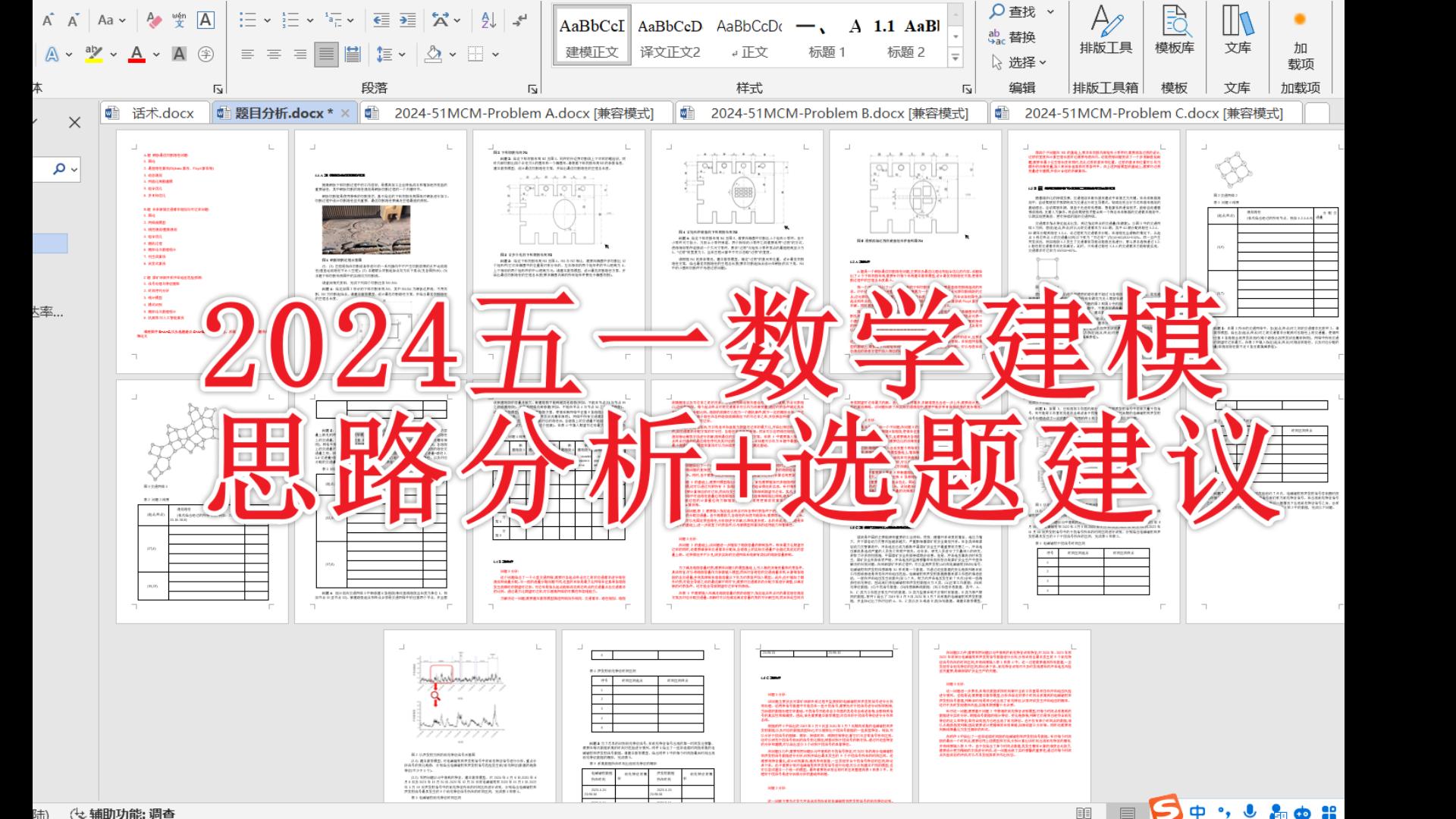Apply 建模正文 style
The image size is (1456, 819).
click(592, 36)
